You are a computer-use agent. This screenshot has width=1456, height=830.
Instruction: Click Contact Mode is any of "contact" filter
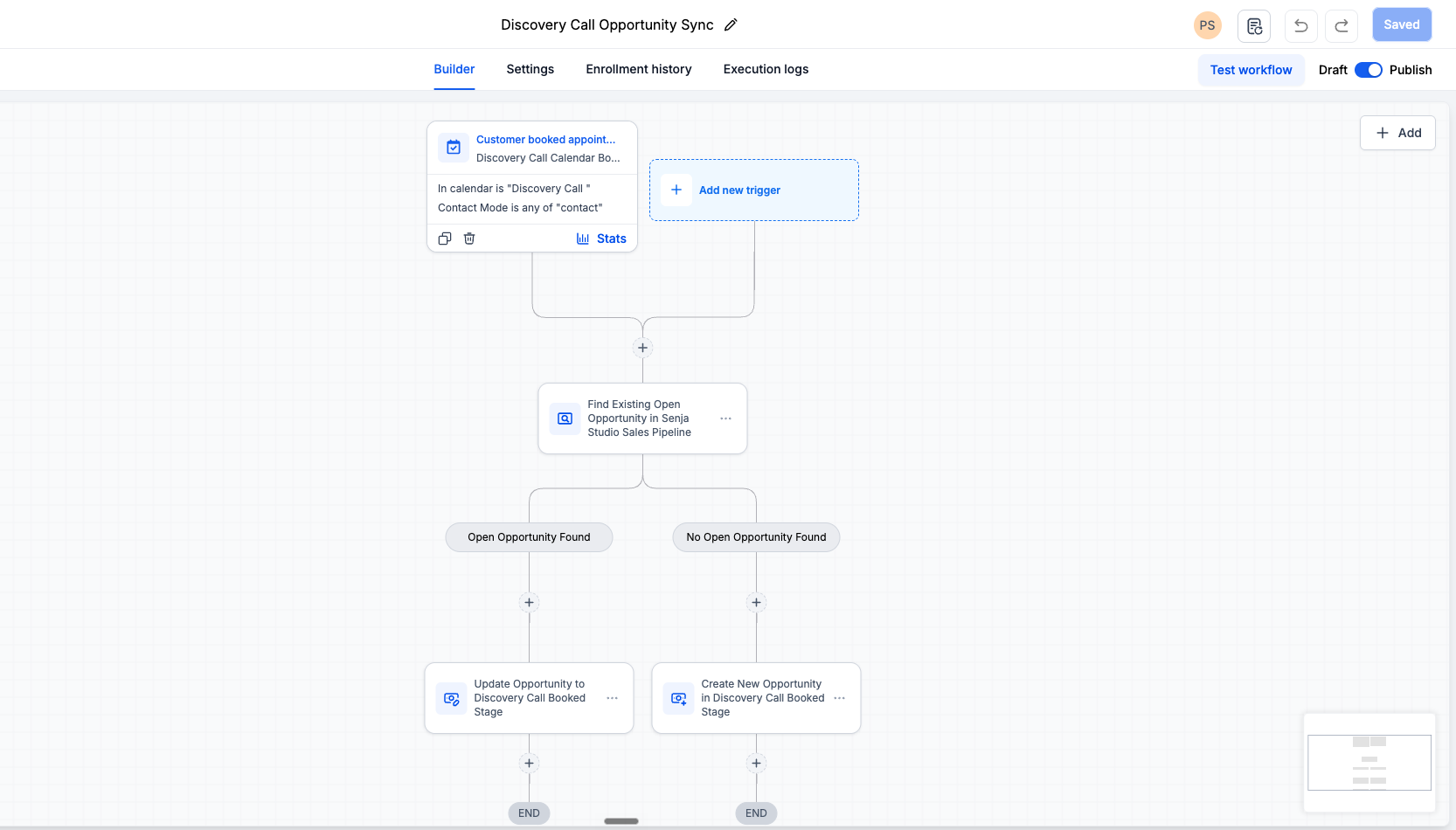click(520, 207)
